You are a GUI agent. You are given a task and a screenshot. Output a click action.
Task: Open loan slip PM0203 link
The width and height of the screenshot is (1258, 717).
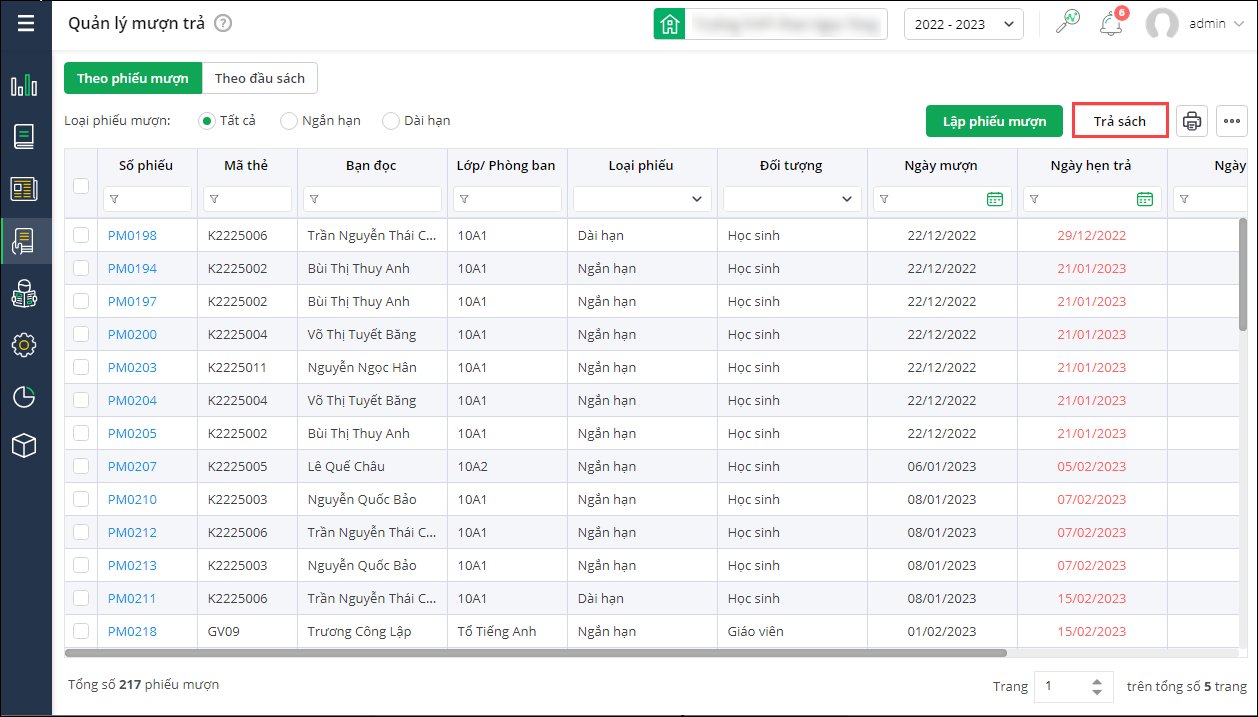[132, 367]
